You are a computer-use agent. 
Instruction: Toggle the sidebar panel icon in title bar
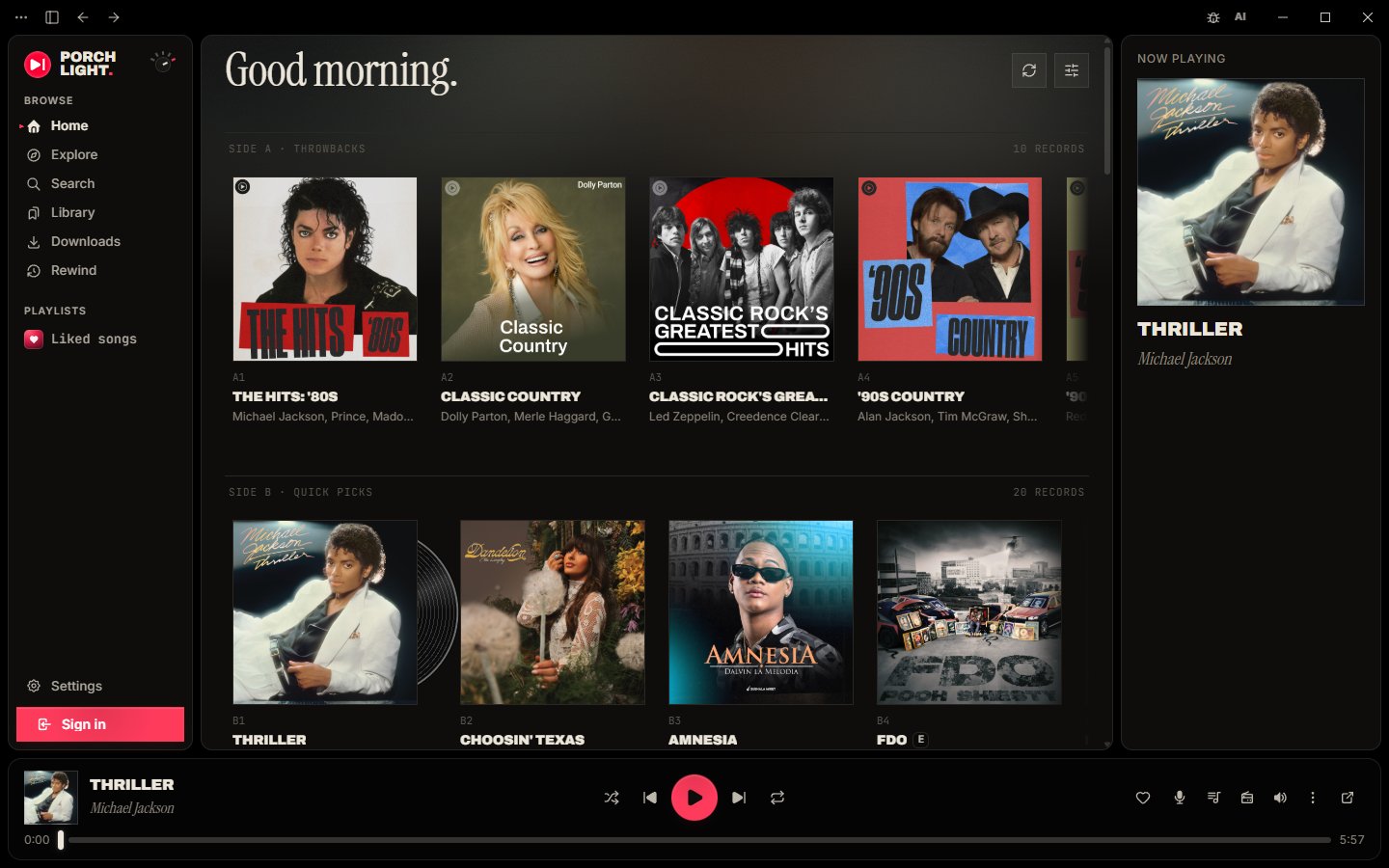coord(52,17)
